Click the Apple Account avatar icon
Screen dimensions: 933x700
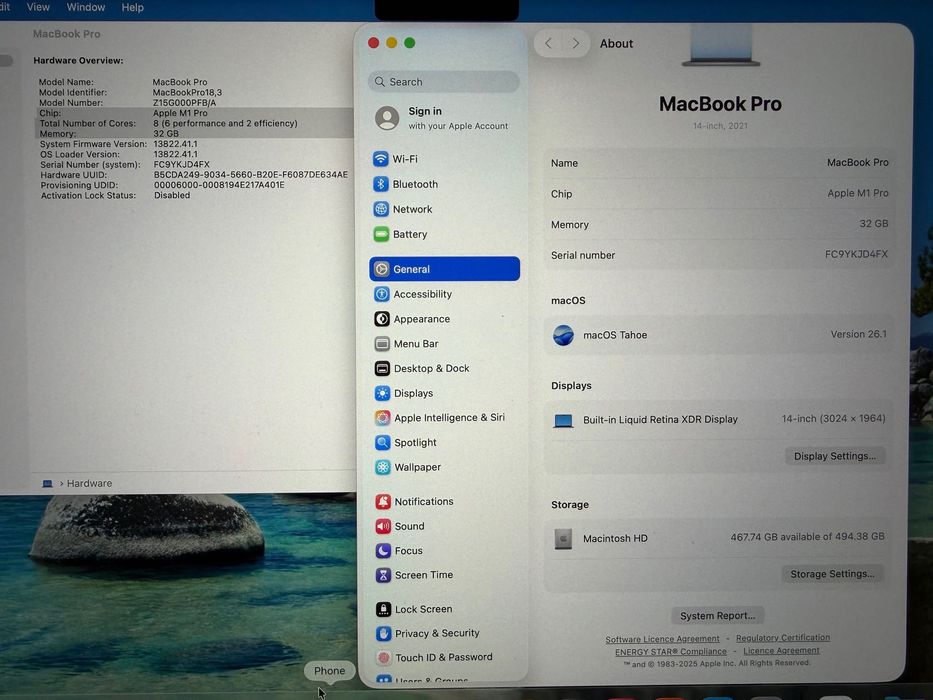387,118
